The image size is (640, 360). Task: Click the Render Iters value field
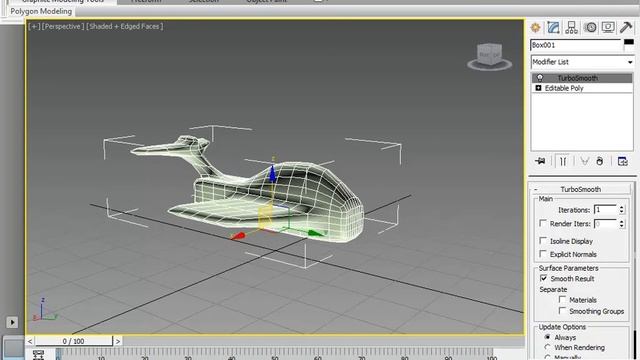pos(605,224)
